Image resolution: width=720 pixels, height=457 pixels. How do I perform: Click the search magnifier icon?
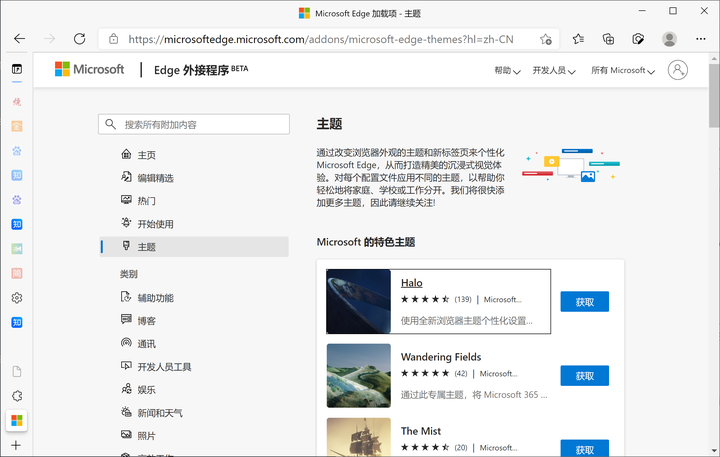point(110,124)
